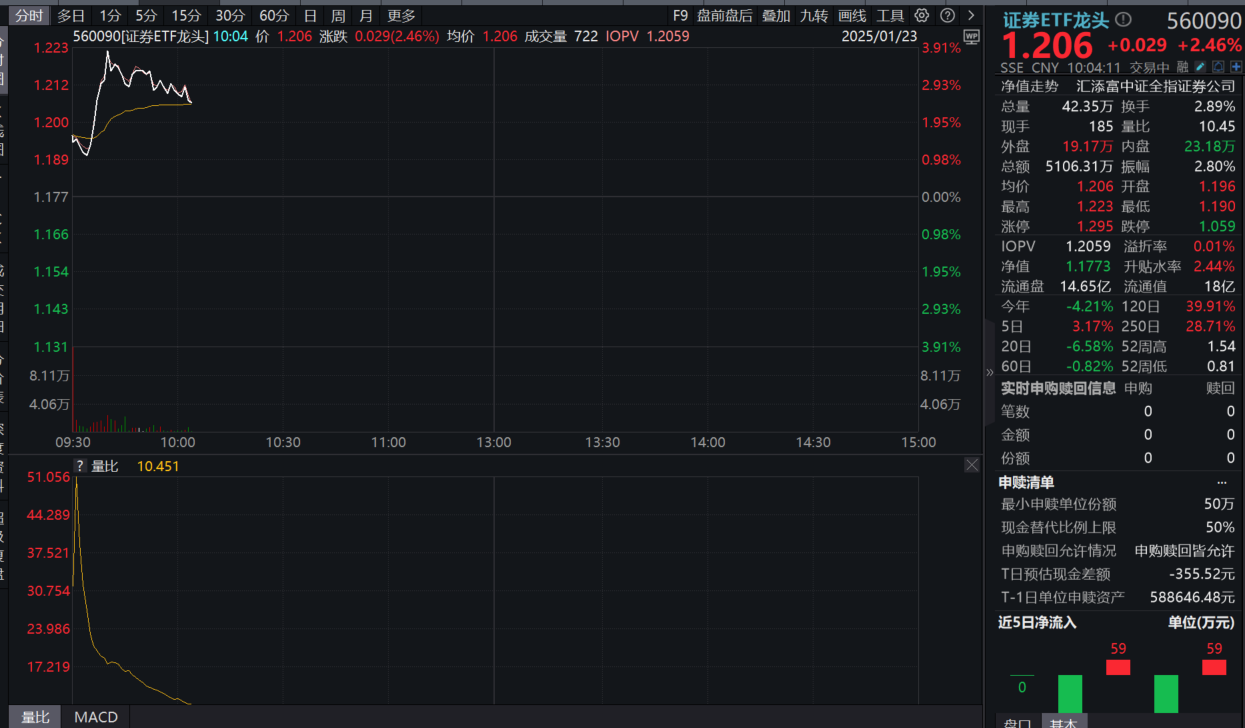
Task: Click the 量比 question-mark help icon
Action: click(x=80, y=466)
